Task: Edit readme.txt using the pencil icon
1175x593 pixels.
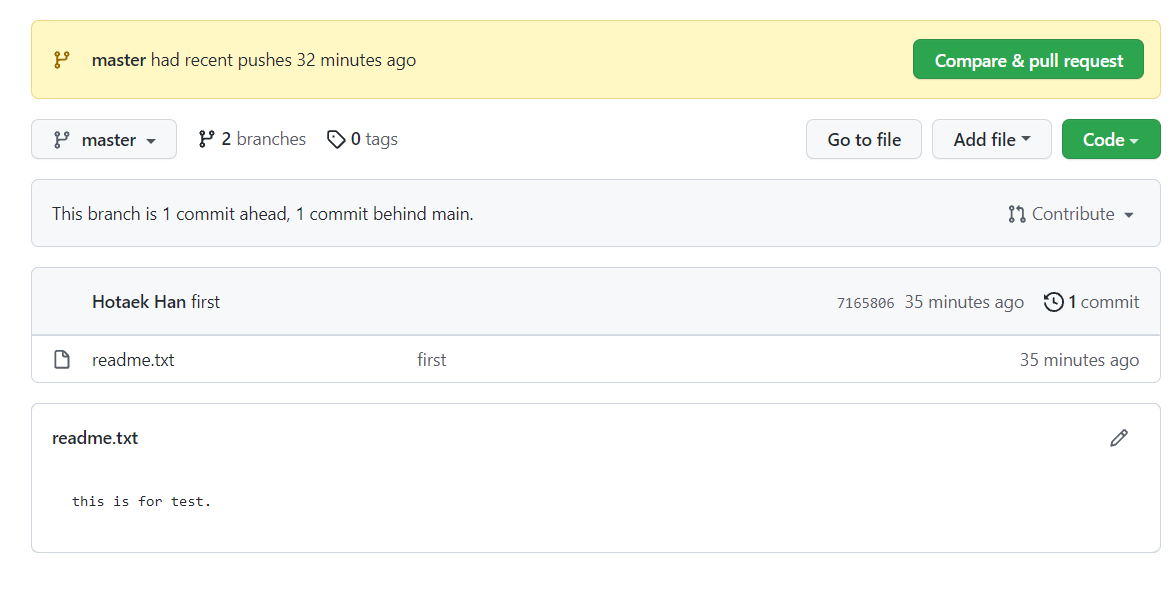Action: click(x=1118, y=438)
